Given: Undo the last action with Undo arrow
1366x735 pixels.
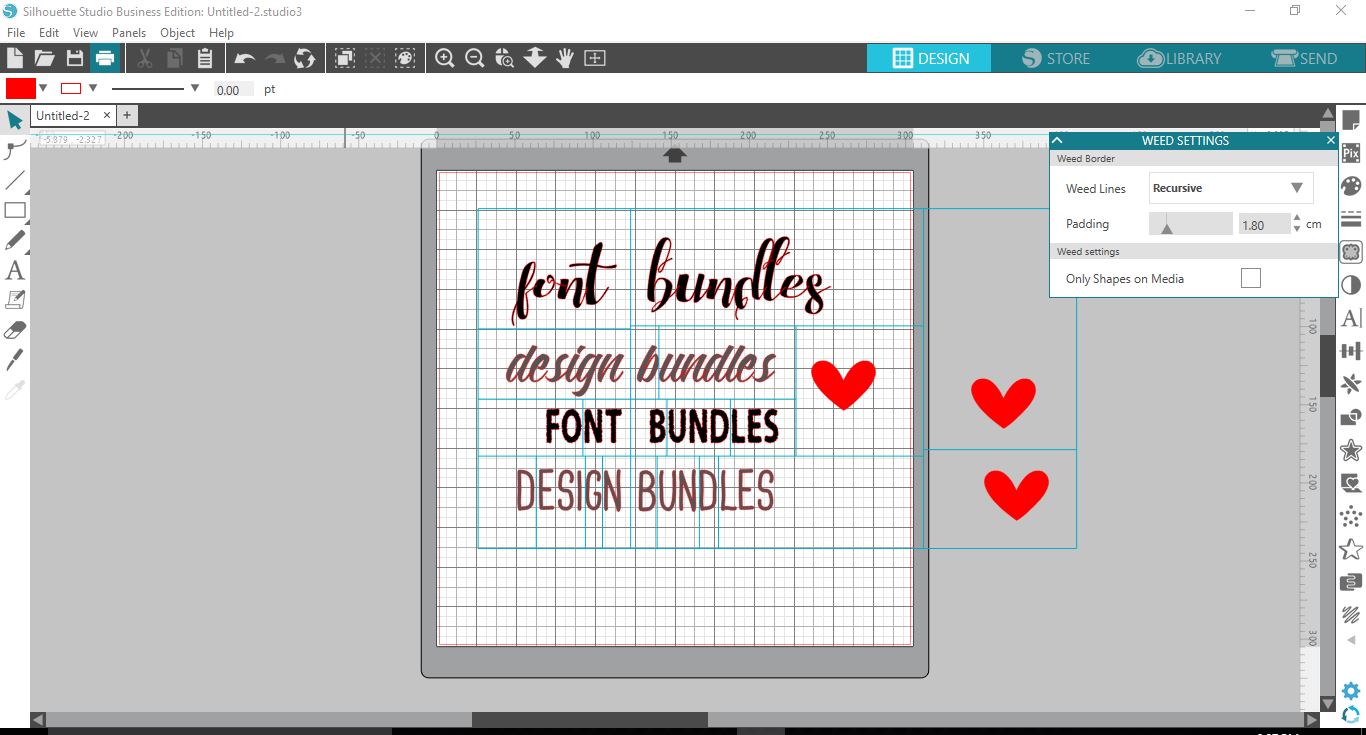Looking at the screenshot, I should coord(244,58).
